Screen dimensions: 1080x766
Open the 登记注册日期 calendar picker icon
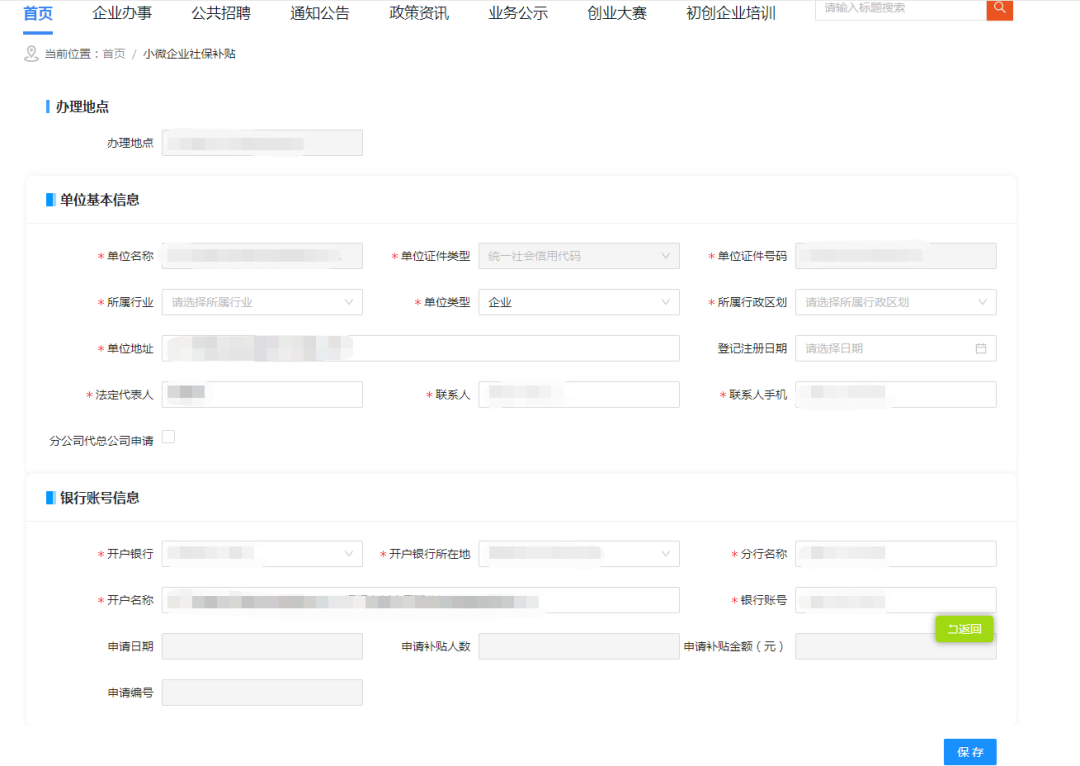point(983,348)
